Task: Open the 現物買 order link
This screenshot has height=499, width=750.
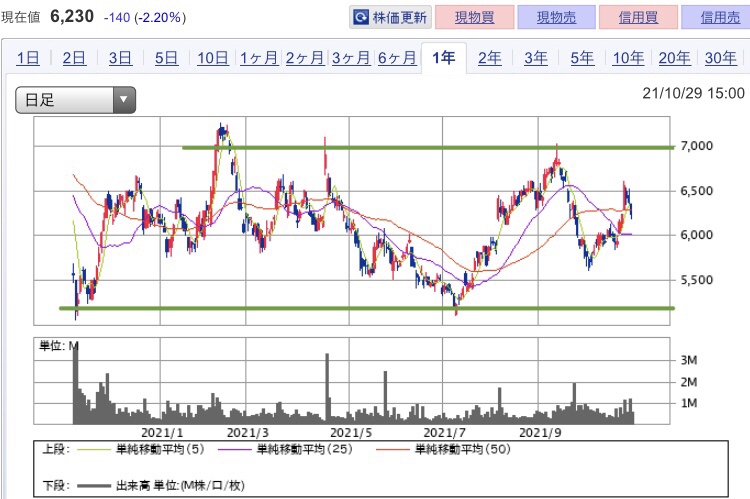Action: coord(474,18)
